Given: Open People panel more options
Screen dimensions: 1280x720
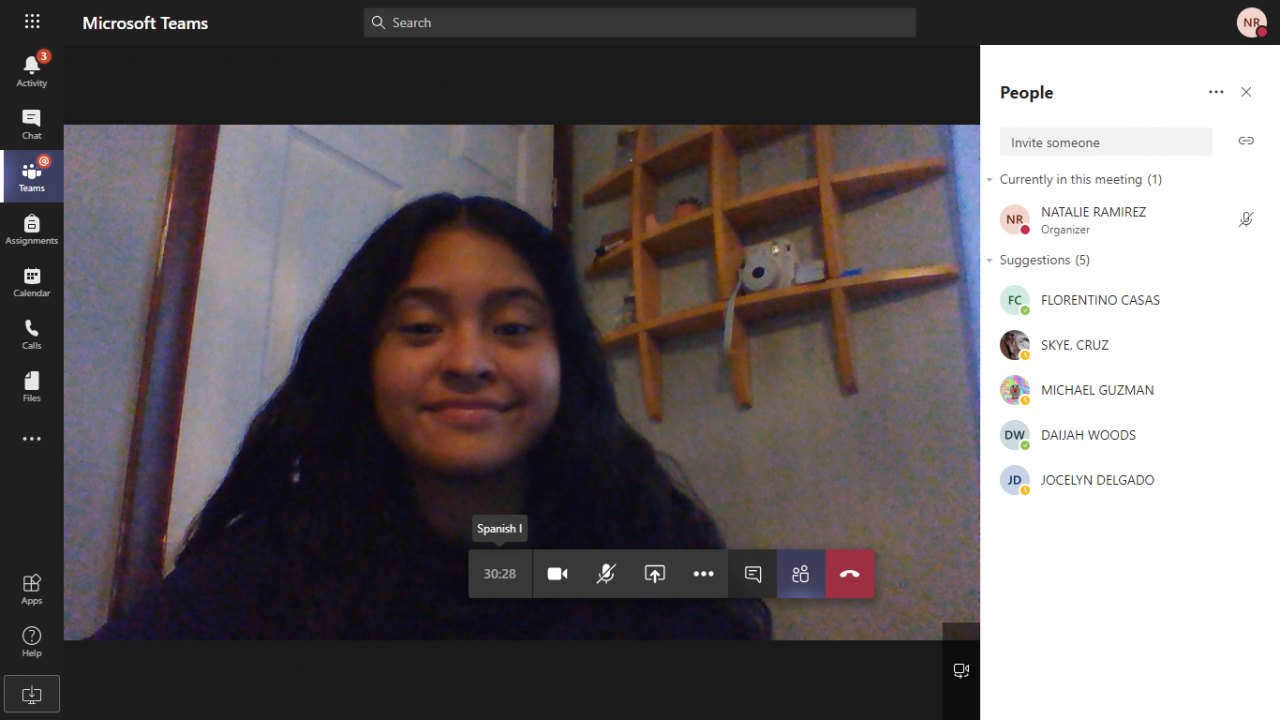Looking at the screenshot, I should (x=1216, y=92).
